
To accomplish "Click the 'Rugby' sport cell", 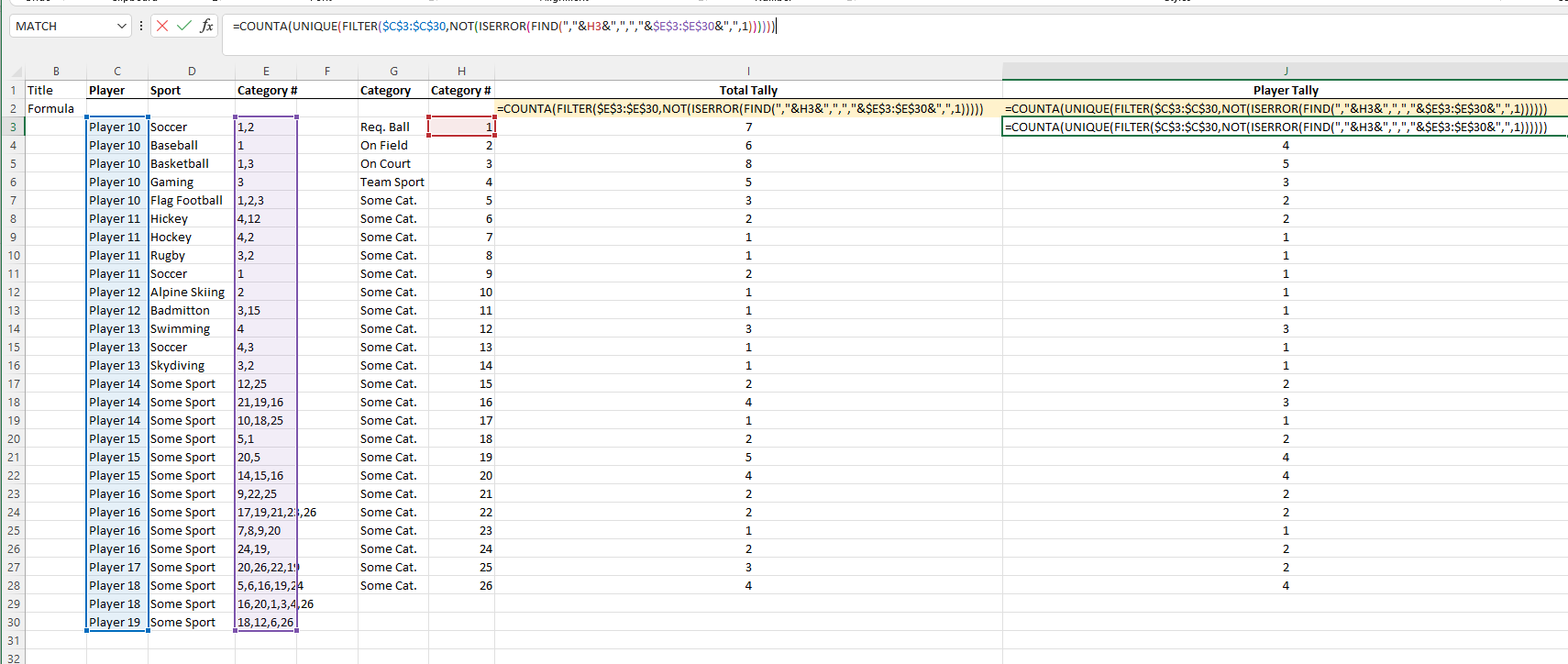I will tap(192, 255).
